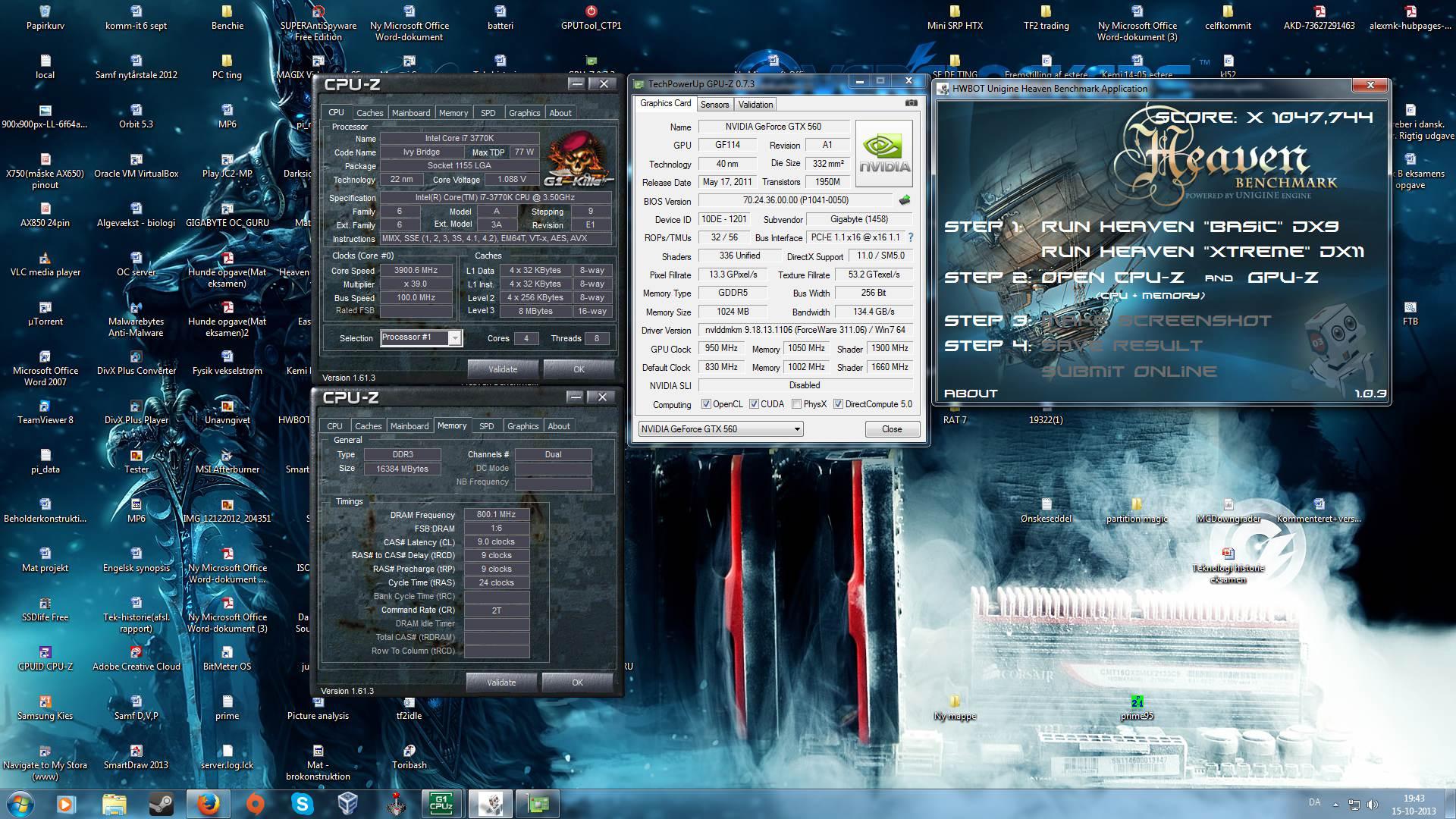The image size is (1456, 819).
Task: Click OK in the lower CPU-Z window
Action: click(x=577, y=682)
